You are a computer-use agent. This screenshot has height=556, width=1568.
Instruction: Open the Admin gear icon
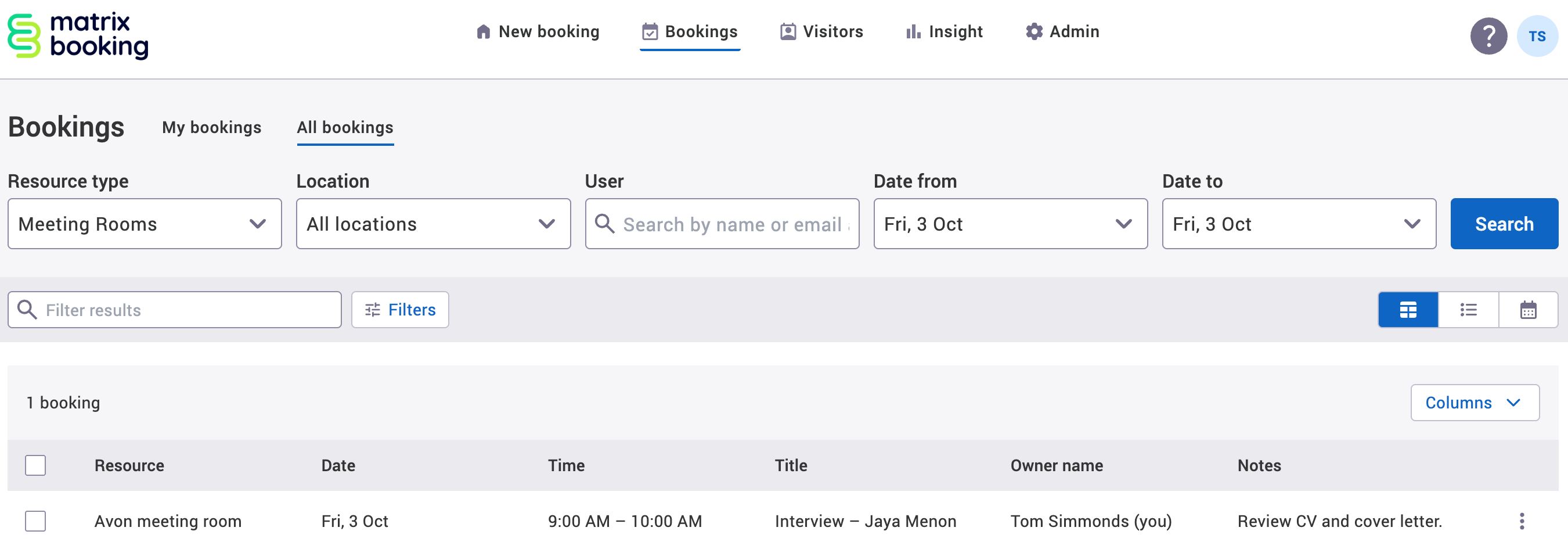tap(1033, 31)
